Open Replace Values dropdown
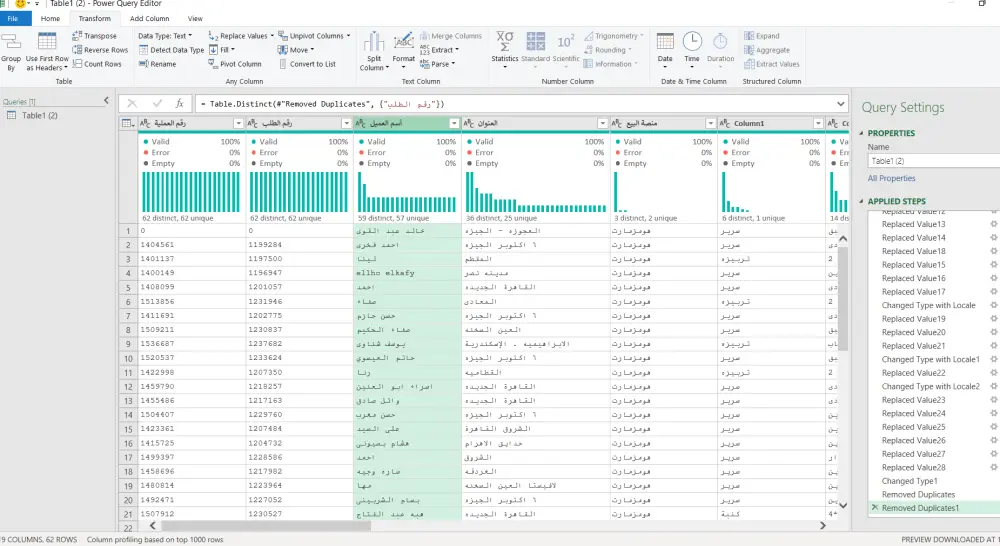 [241, 36]
